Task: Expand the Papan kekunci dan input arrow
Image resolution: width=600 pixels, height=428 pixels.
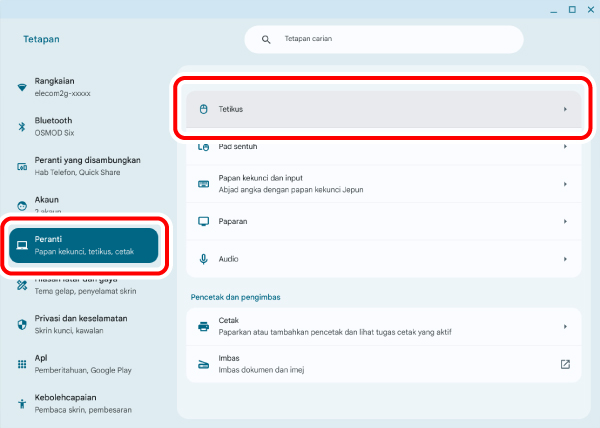Action: coord(565,184)
